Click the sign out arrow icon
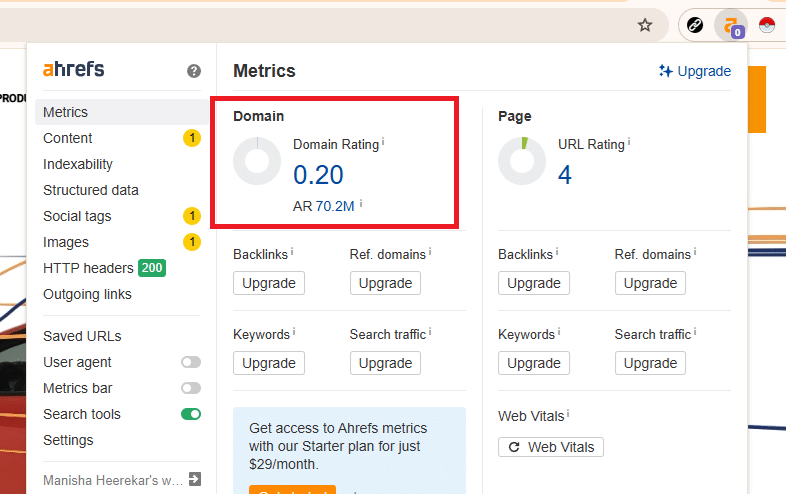 coord(194,479)
